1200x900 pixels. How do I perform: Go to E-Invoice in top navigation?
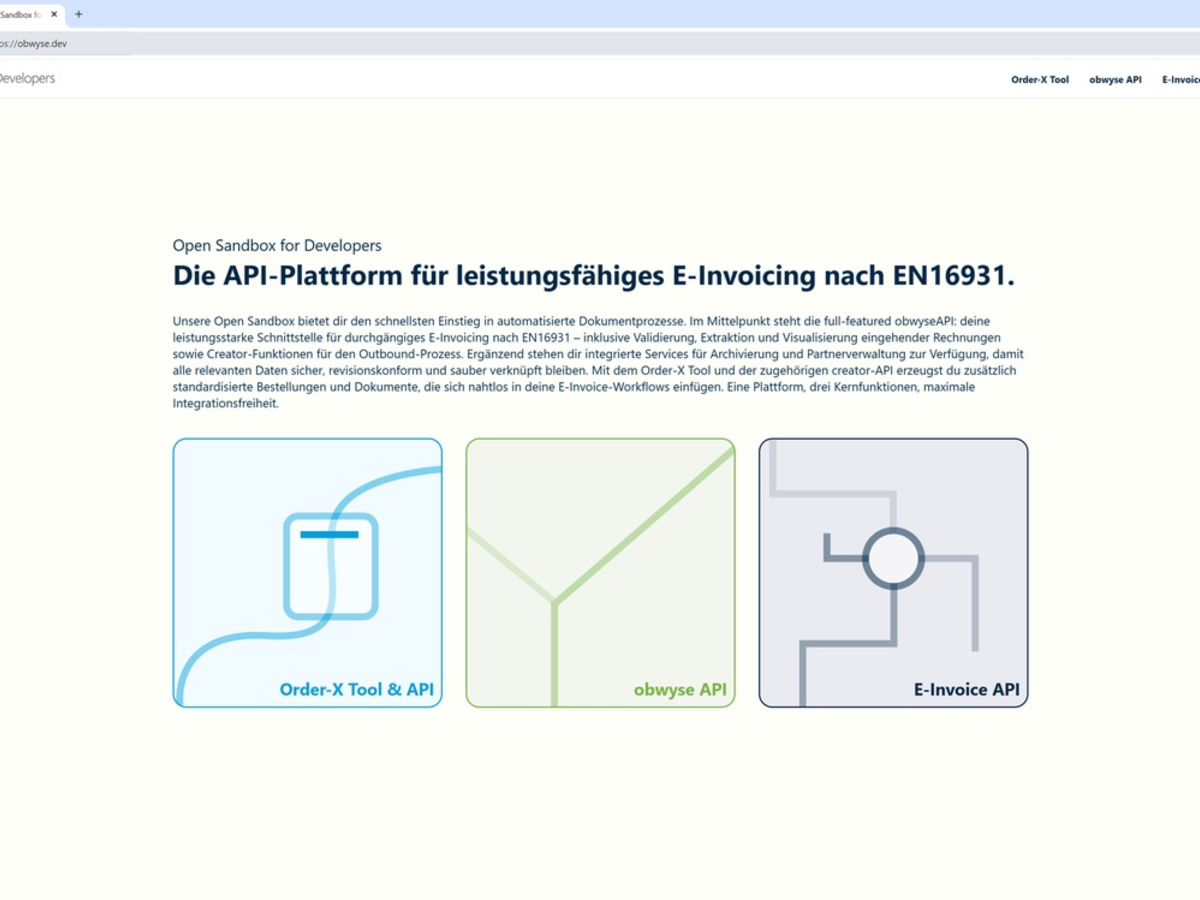click(1180, 79)
